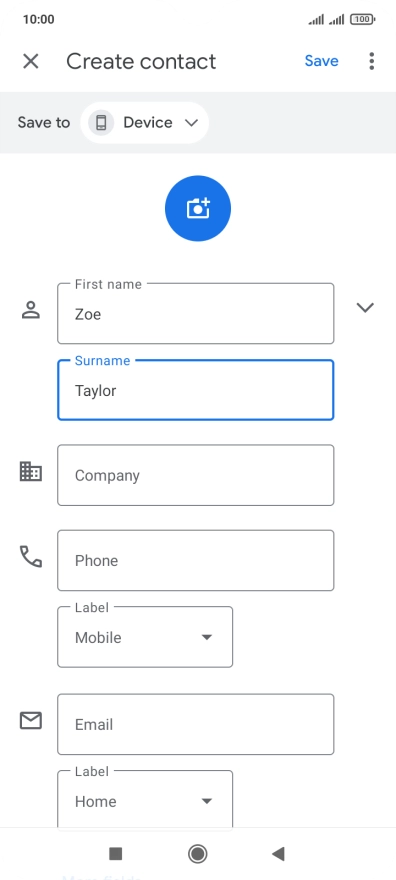
Task: Save the new contact
Action: pyautogui.click(x=321, y=61)
